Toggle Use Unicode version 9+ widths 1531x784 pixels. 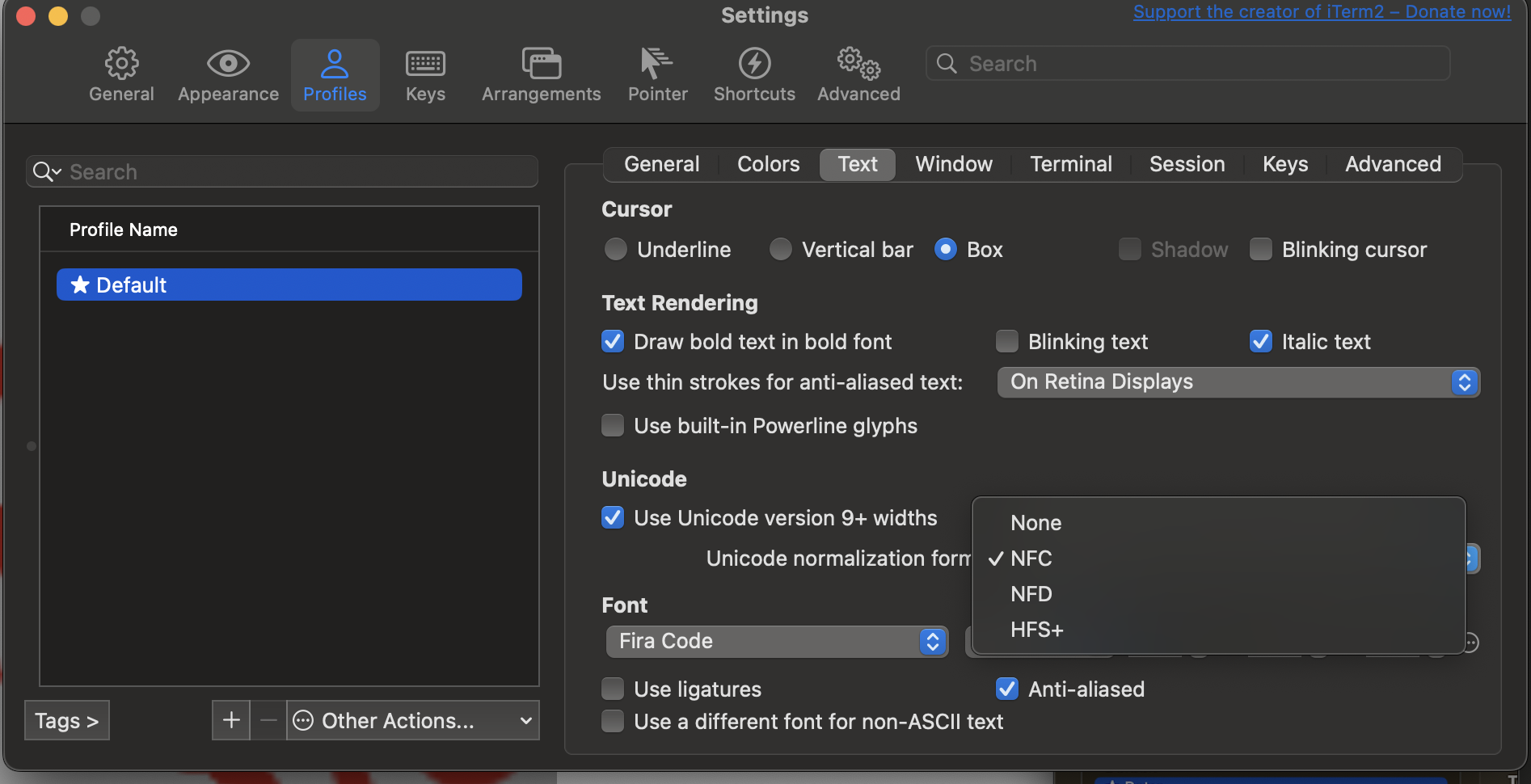coord(613,517)
